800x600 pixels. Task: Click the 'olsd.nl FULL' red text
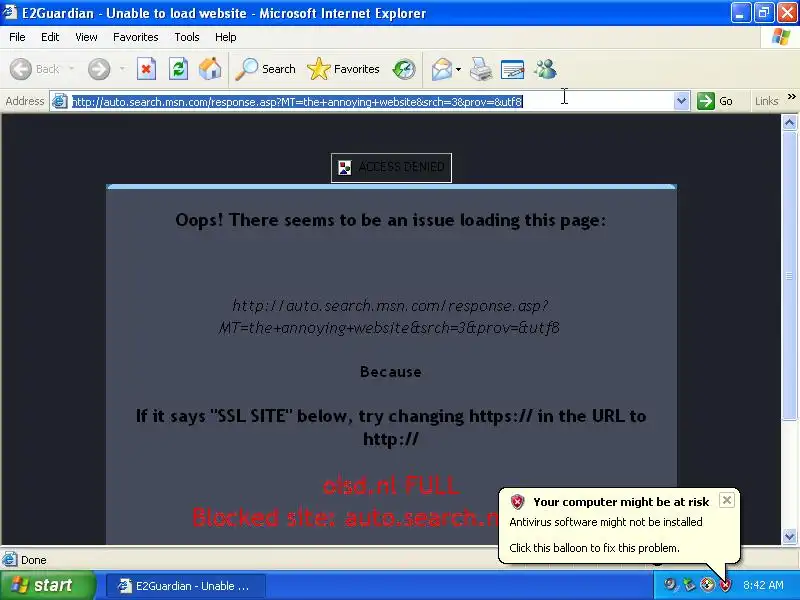pyautogui.click(x=391, y=485)
